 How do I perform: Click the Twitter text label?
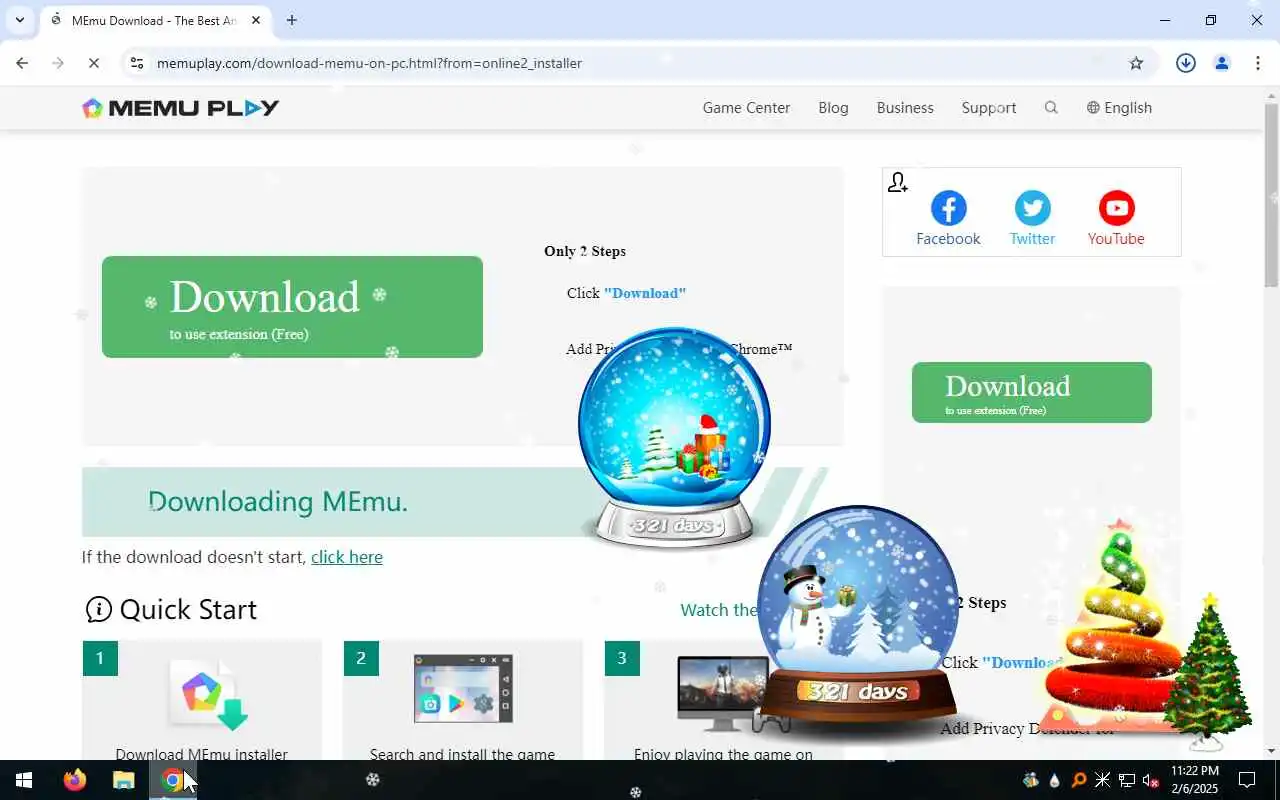pyautogui.click(x=1032, y=239)
